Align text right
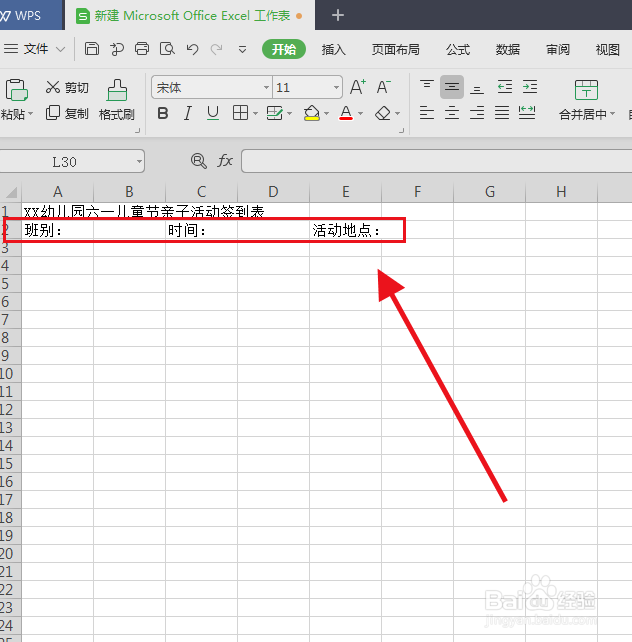The width and height of the screenshot is (632, 642). [477, 113]
